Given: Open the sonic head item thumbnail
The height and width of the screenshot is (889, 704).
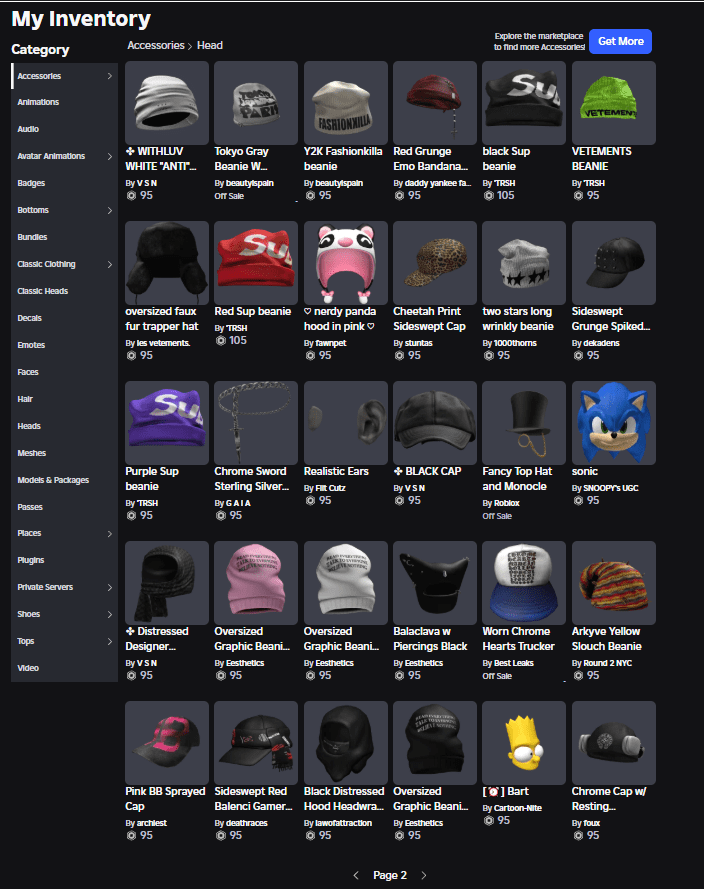Looking at the screenshot, I should (x=613, y=422).
